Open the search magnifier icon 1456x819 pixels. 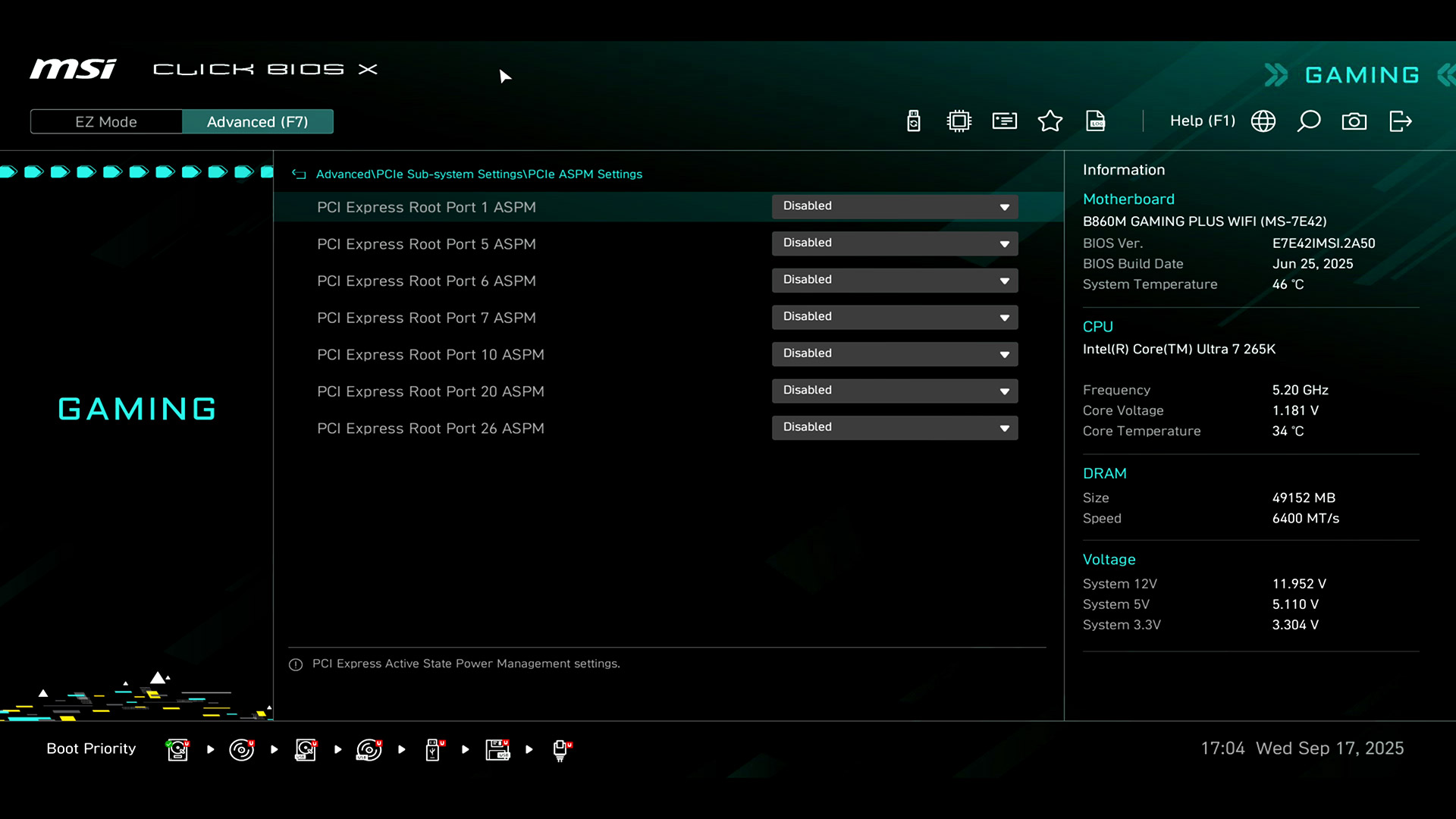point(1309,121)
